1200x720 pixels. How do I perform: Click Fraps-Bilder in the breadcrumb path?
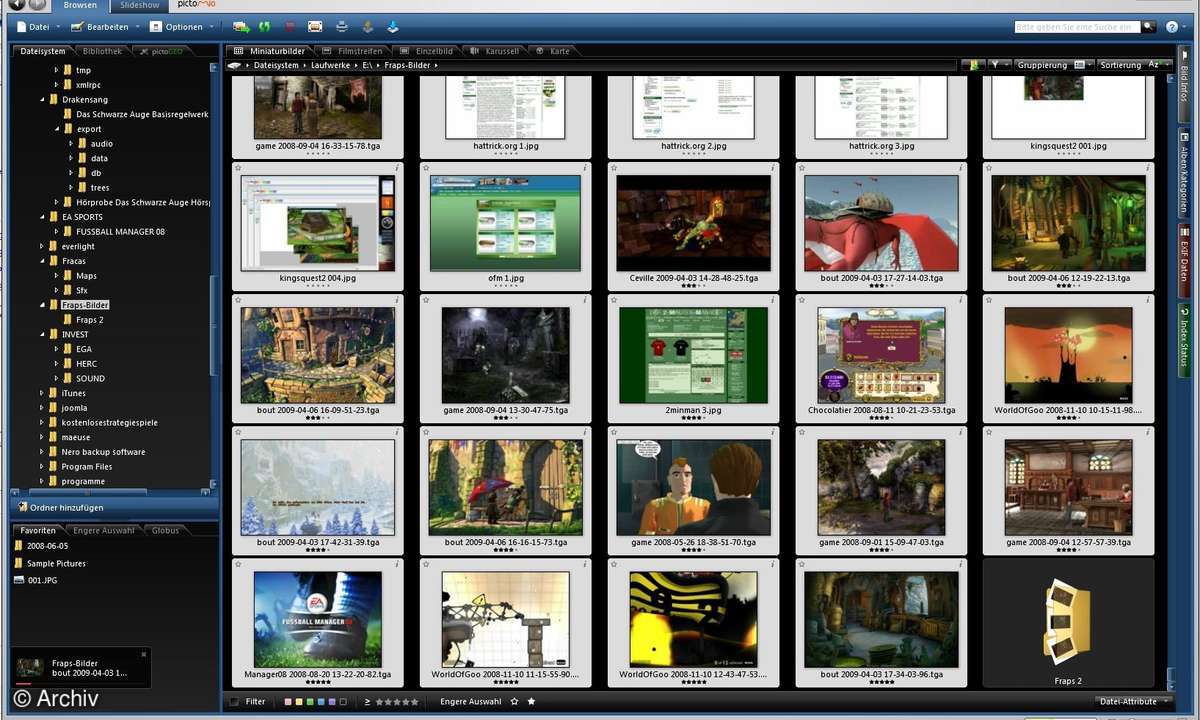[x=408, y=65]
